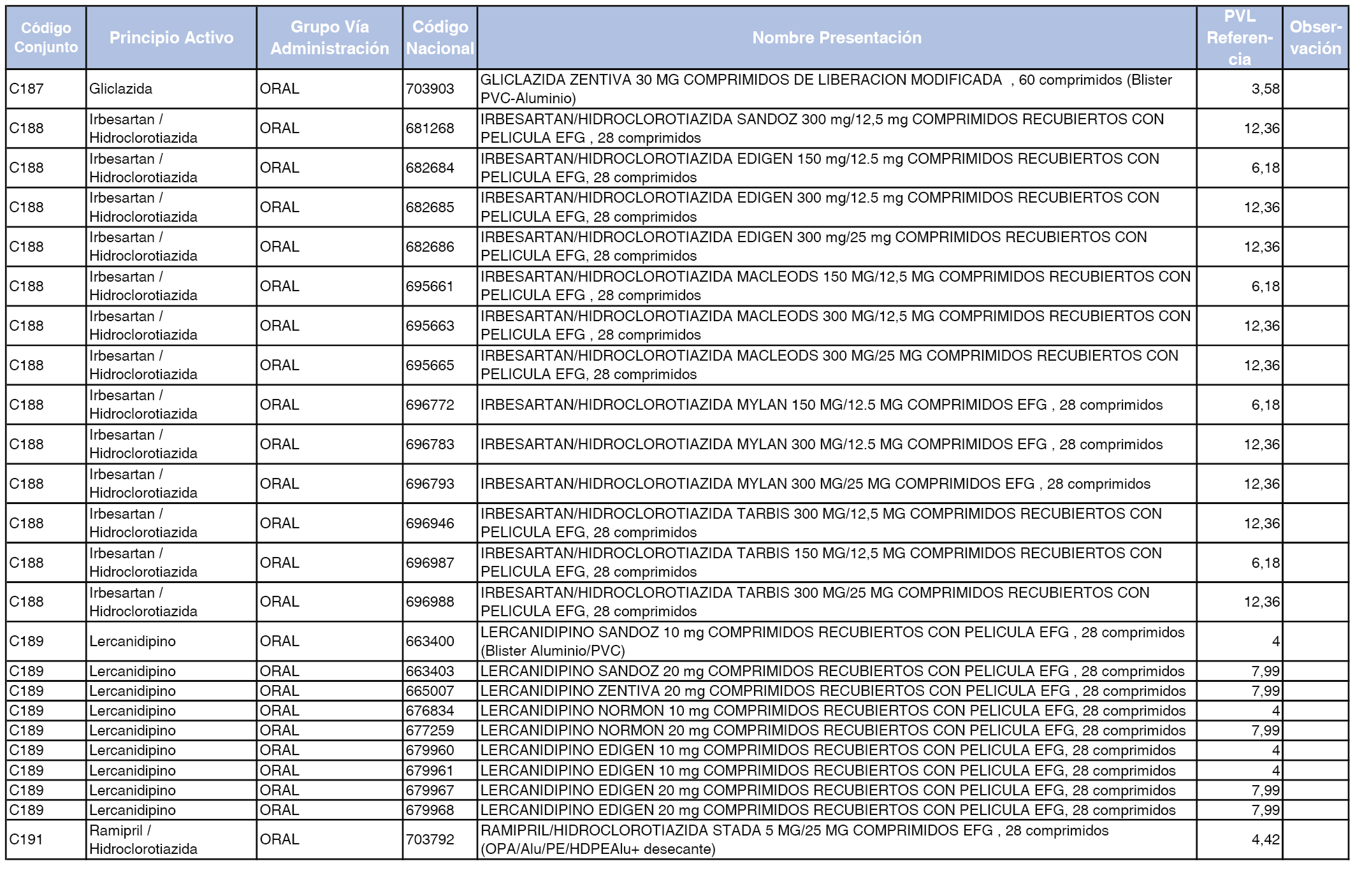Select the 'Gliclazida' active ingredient cell
Image resolution: width=1355 pixels, height=896 pixels.
coord(171,89)
